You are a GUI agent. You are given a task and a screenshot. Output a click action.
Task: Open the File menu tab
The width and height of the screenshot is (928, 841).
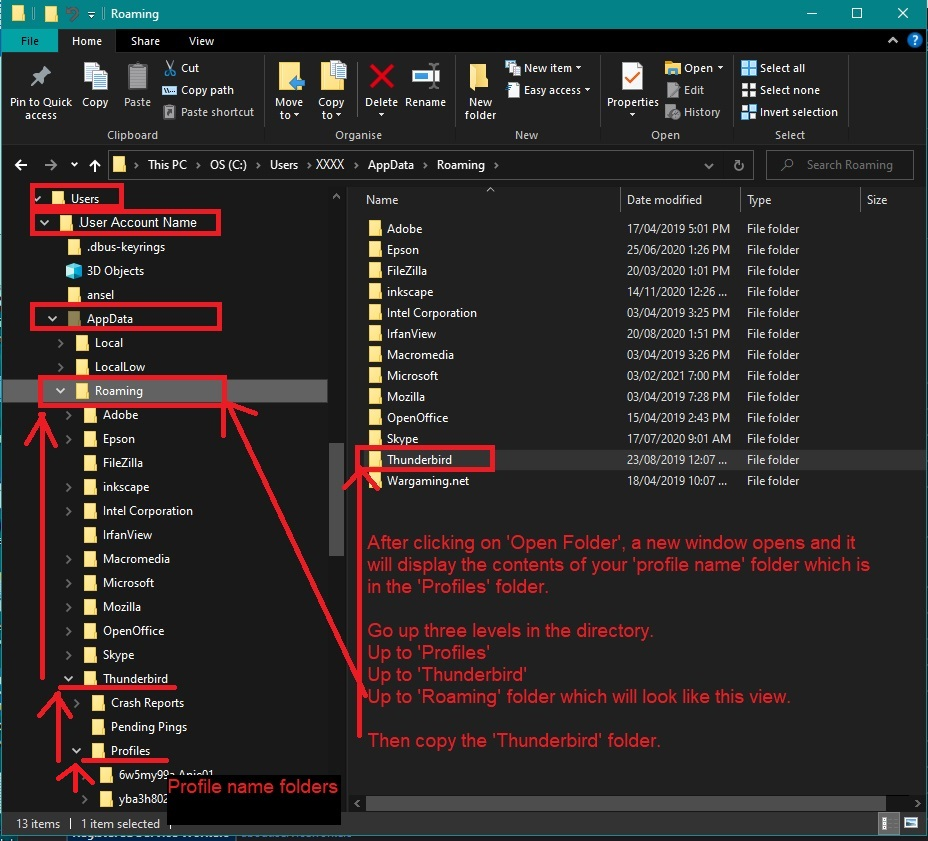coord(30,41)
